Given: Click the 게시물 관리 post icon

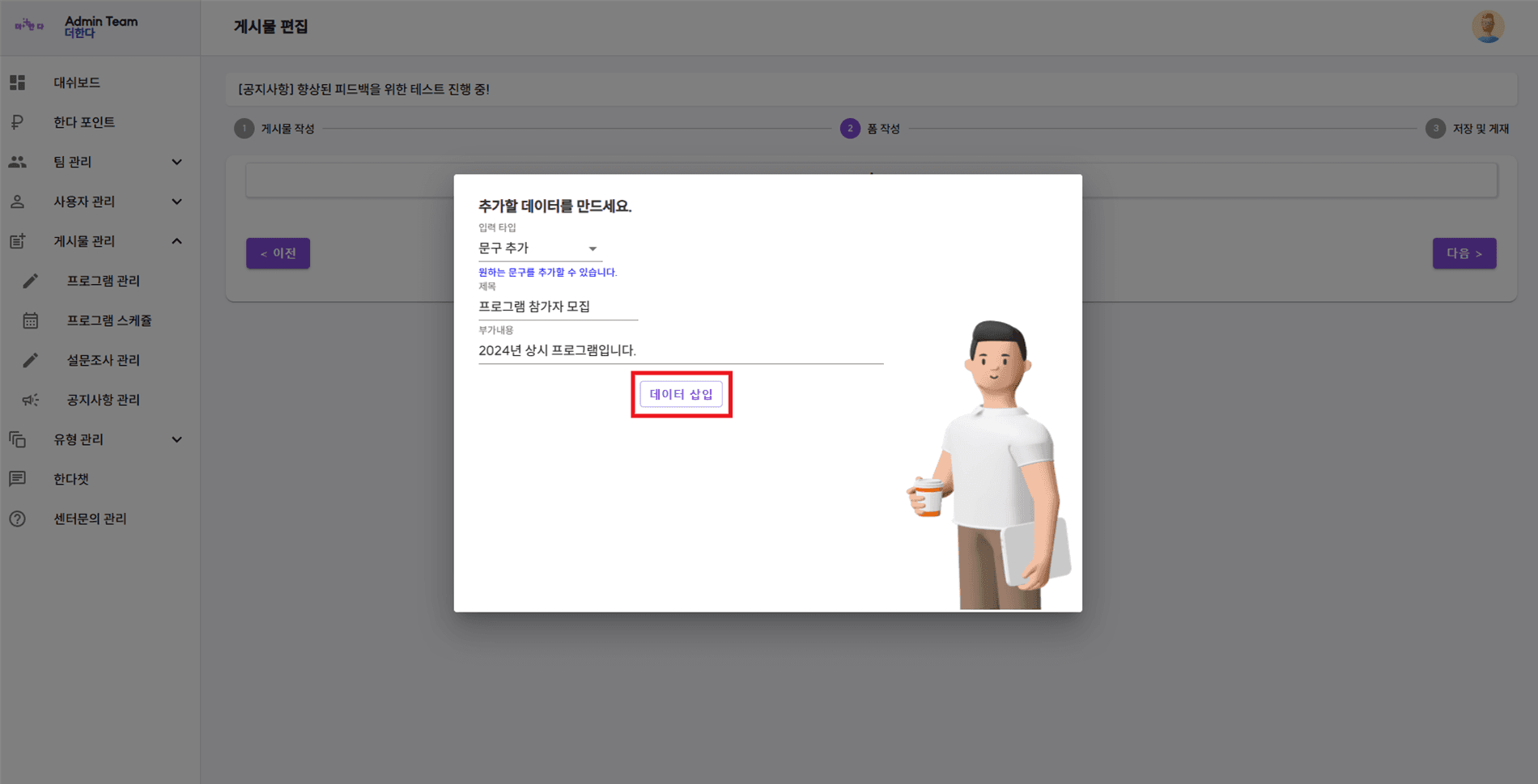Looking at the screenshot, I should (18, 241).
